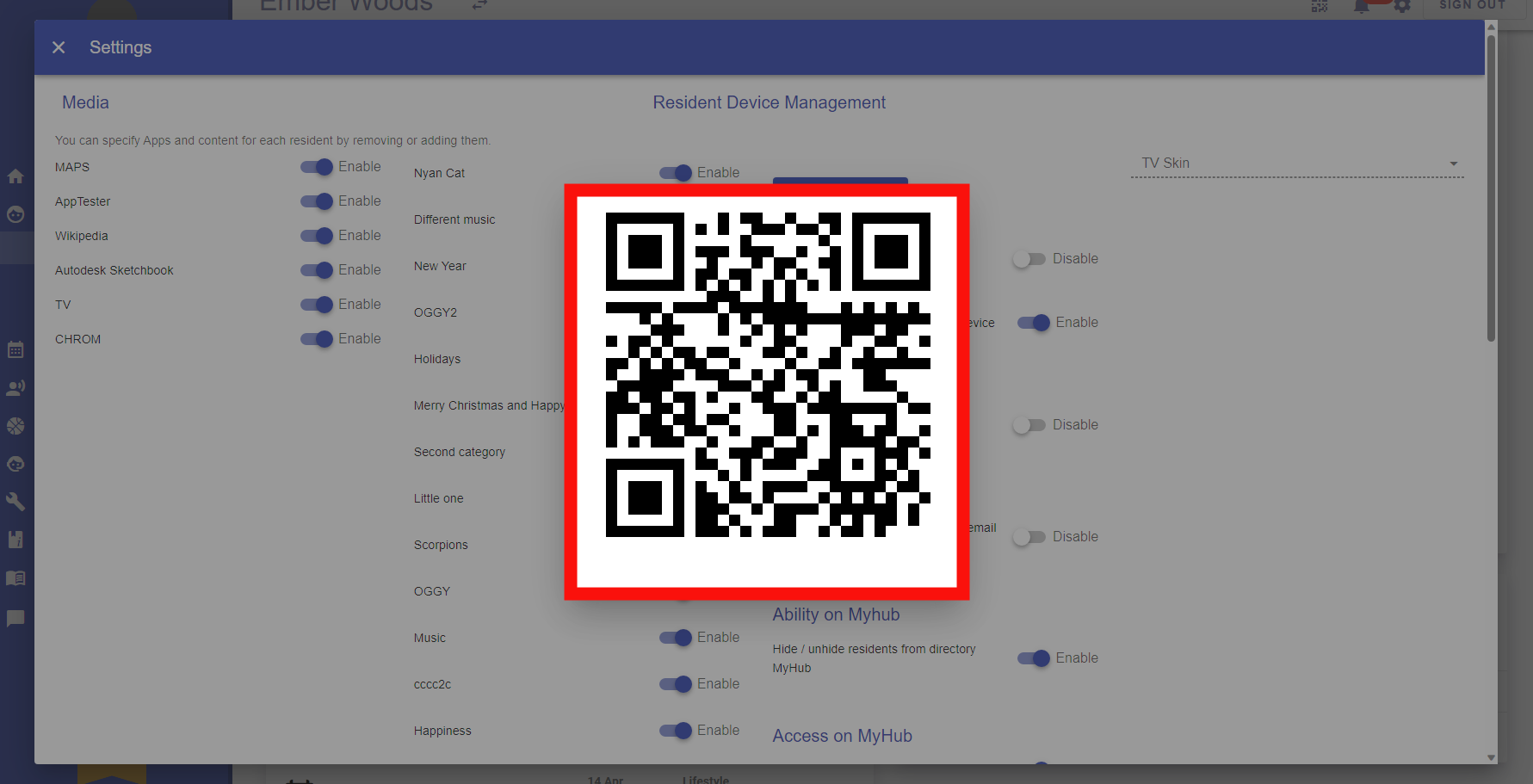The image size is (1533, 784).
Task: Open the chat bubble icon in sidebar
Action: (15, 618)
